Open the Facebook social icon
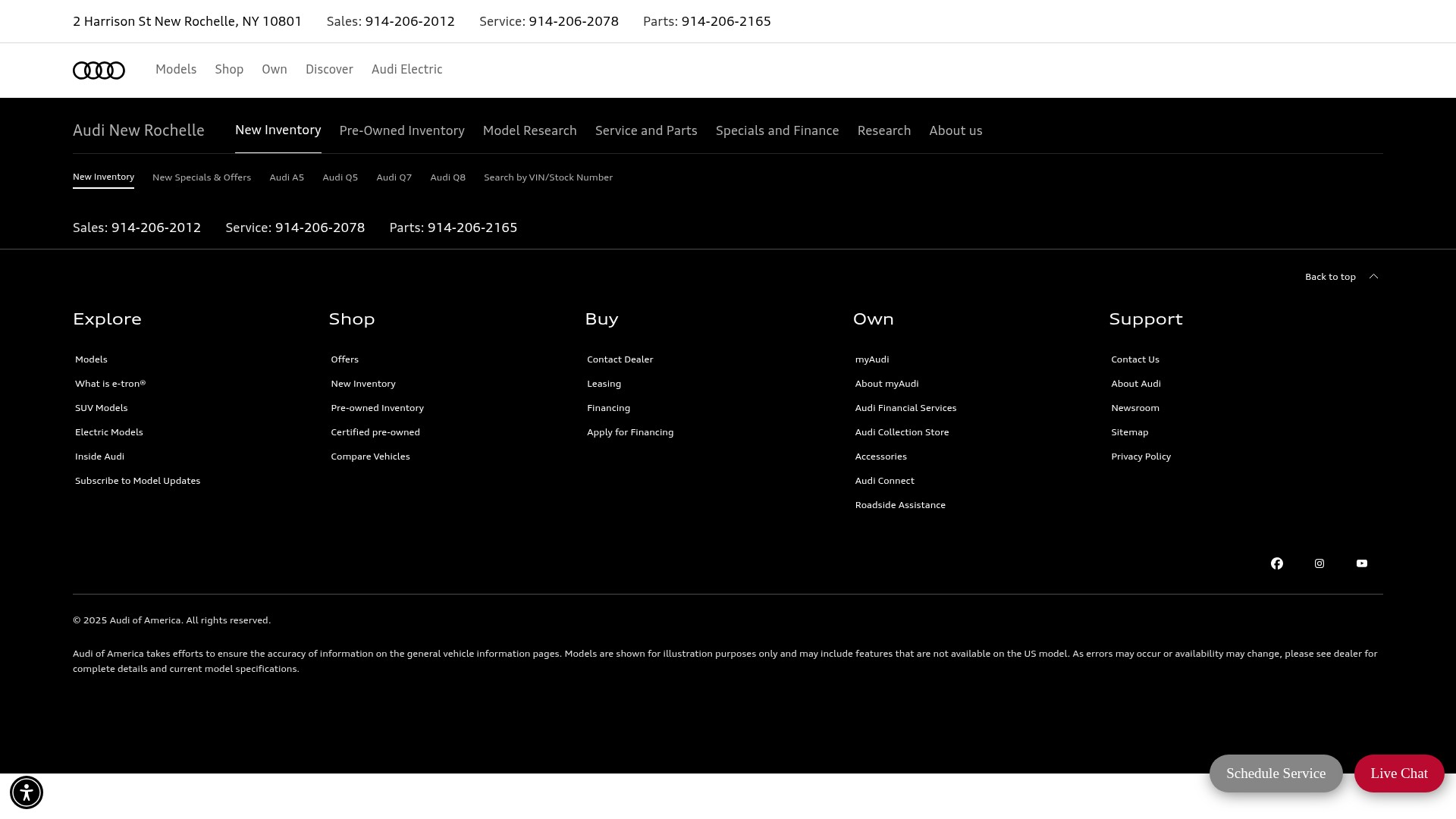Viewport: 1456px width, 819px height. point(1277,563)
